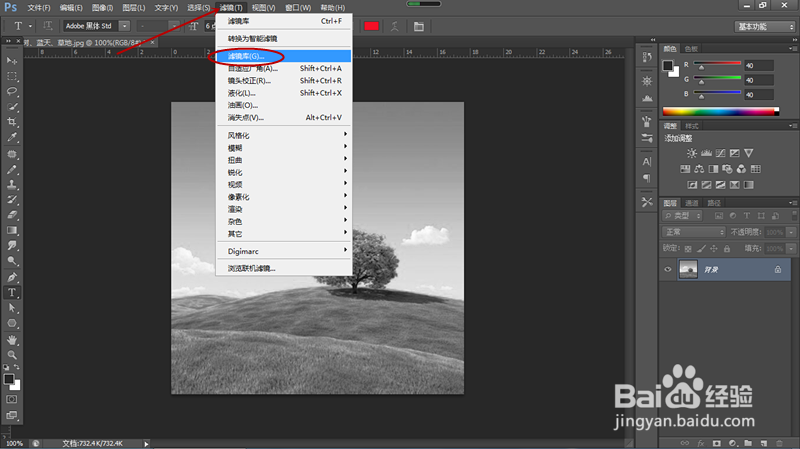Click the 背景 layer thumbnail

tap(688, 269)
